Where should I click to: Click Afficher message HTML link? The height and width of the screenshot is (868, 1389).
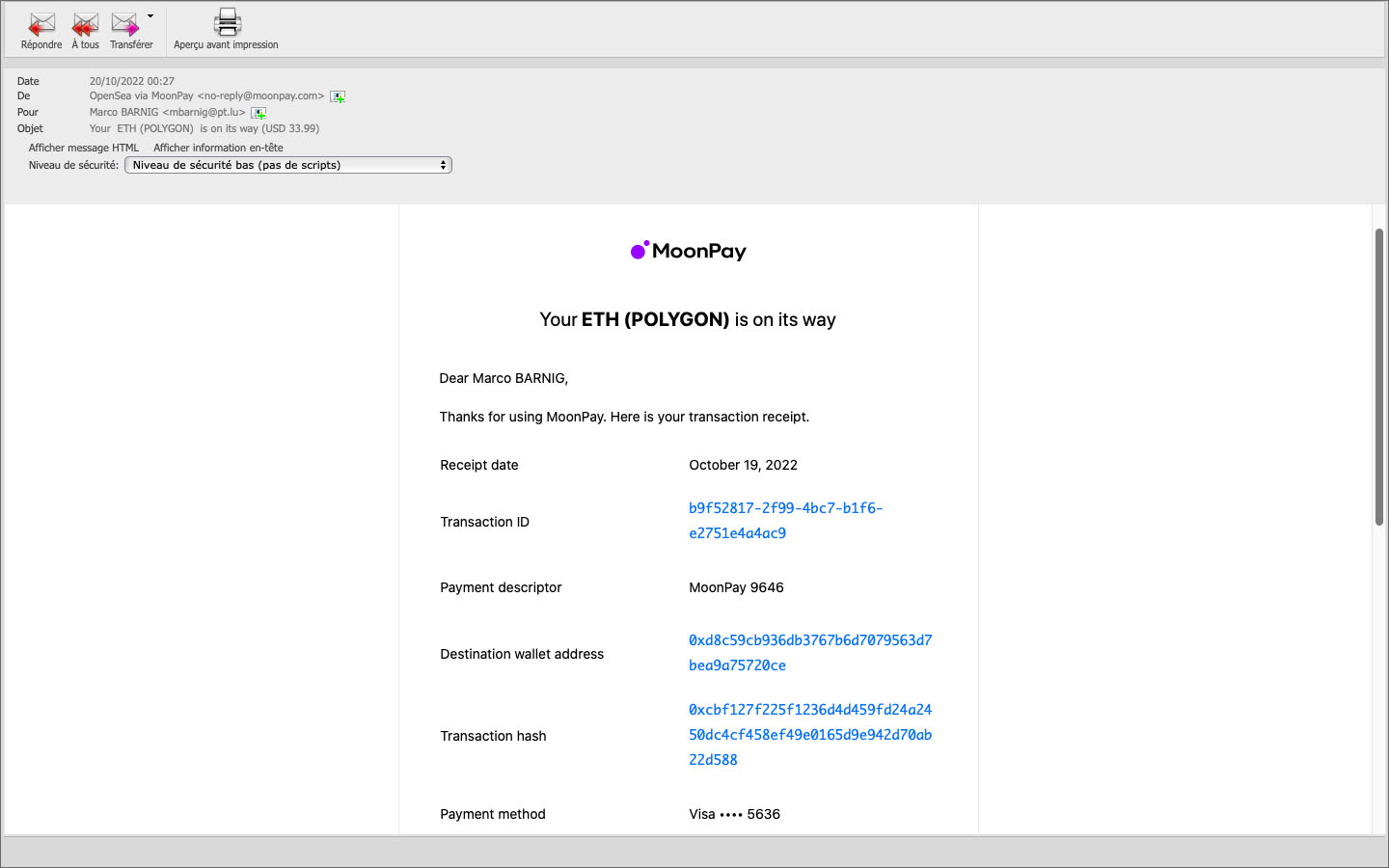click(84, 148)
